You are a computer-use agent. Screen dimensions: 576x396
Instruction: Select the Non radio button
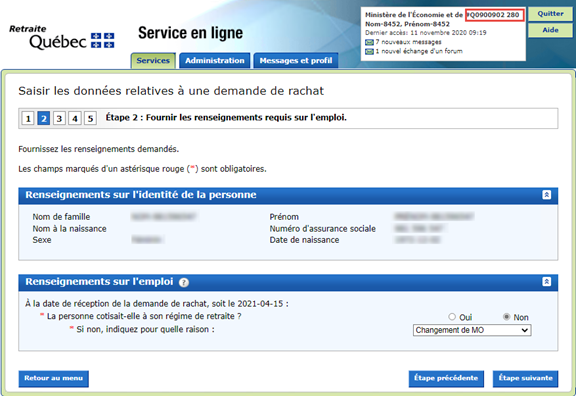(x=506, y=317)
